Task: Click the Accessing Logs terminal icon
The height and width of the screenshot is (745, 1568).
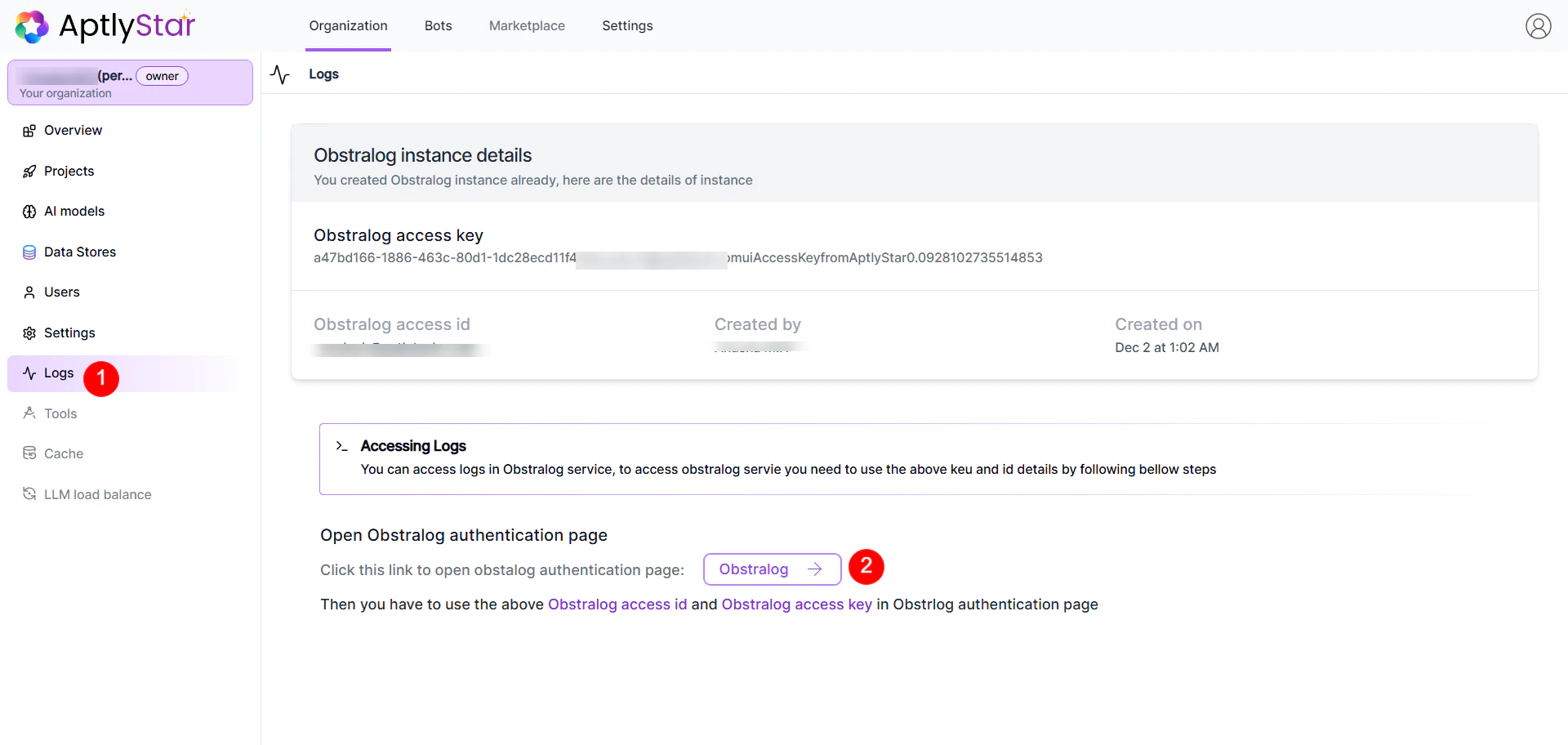Action: [342, 446]
